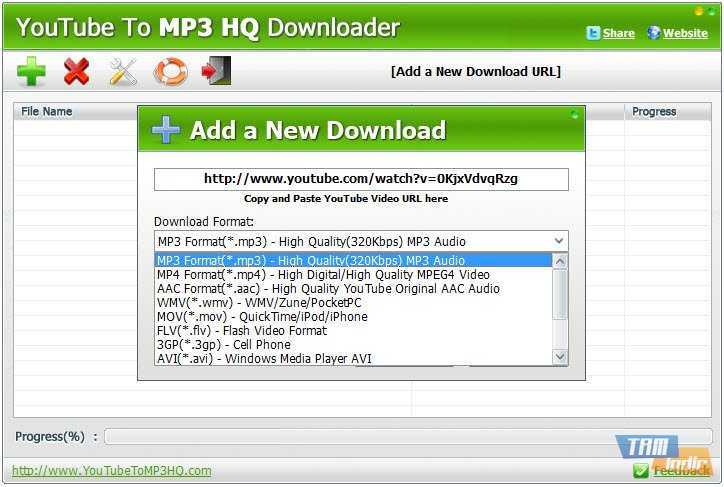Click the blue plus icon in dialog header
The width and height of the screenshot is (724, 487).
166,129
